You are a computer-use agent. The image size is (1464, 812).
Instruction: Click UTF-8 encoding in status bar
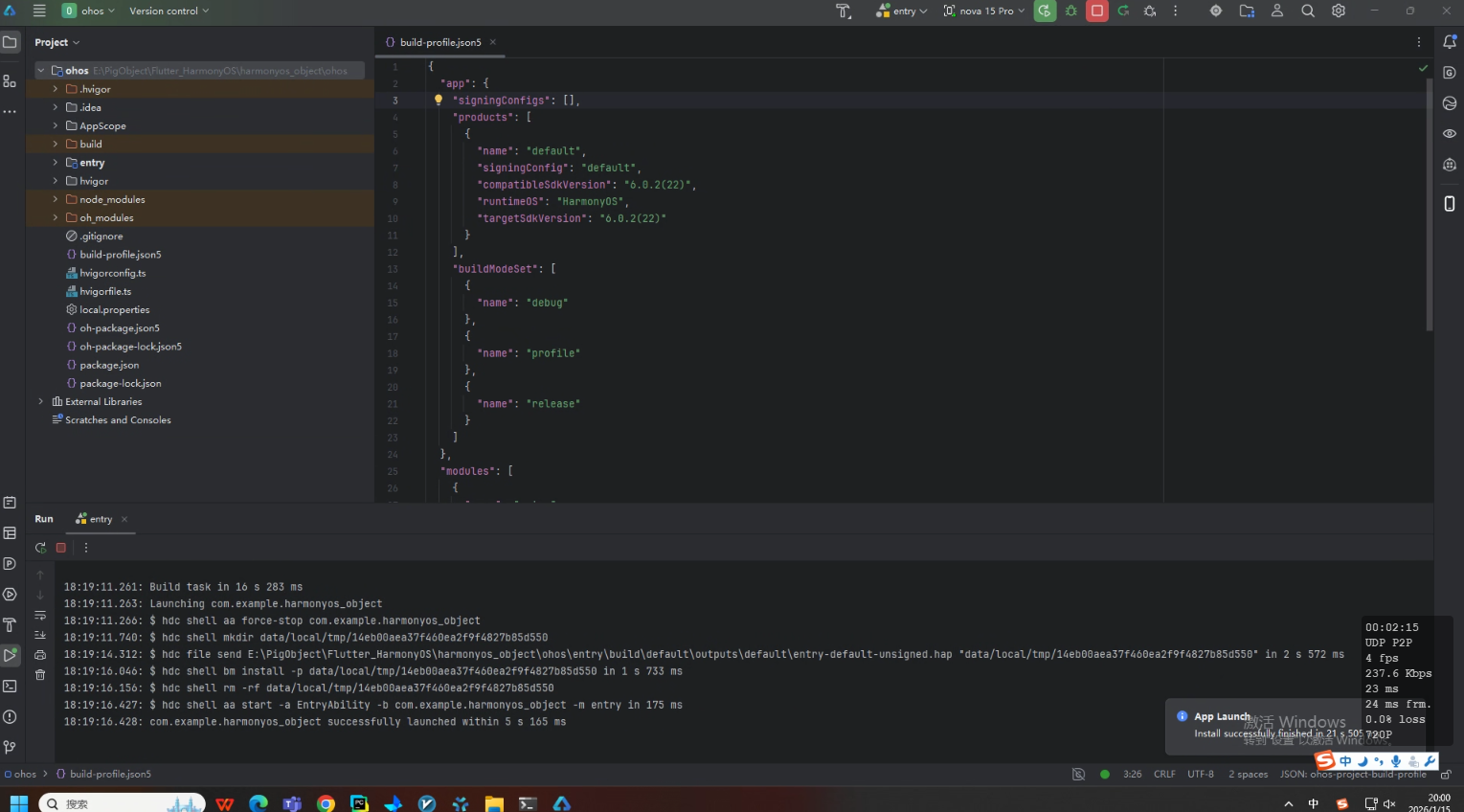pos(1201,775)
